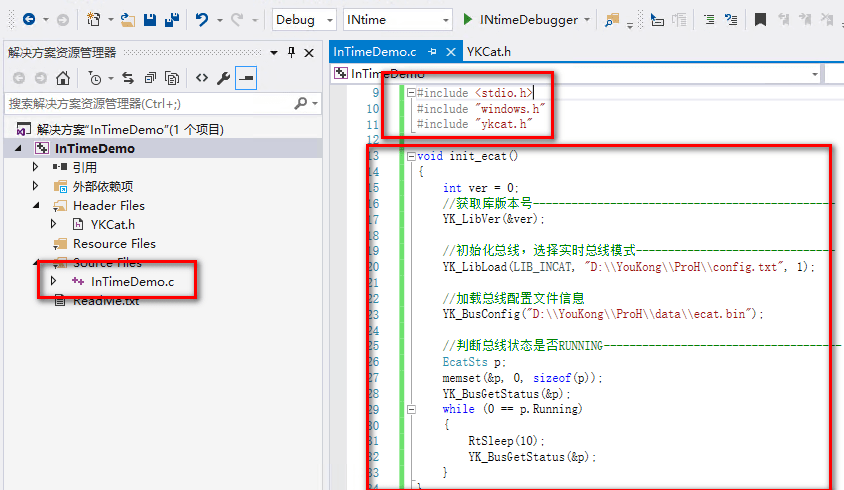This screenshot has height=490, width=844.
Task: Click the increase indent icon
Action: pyautogui.click(x=709, y=20)
